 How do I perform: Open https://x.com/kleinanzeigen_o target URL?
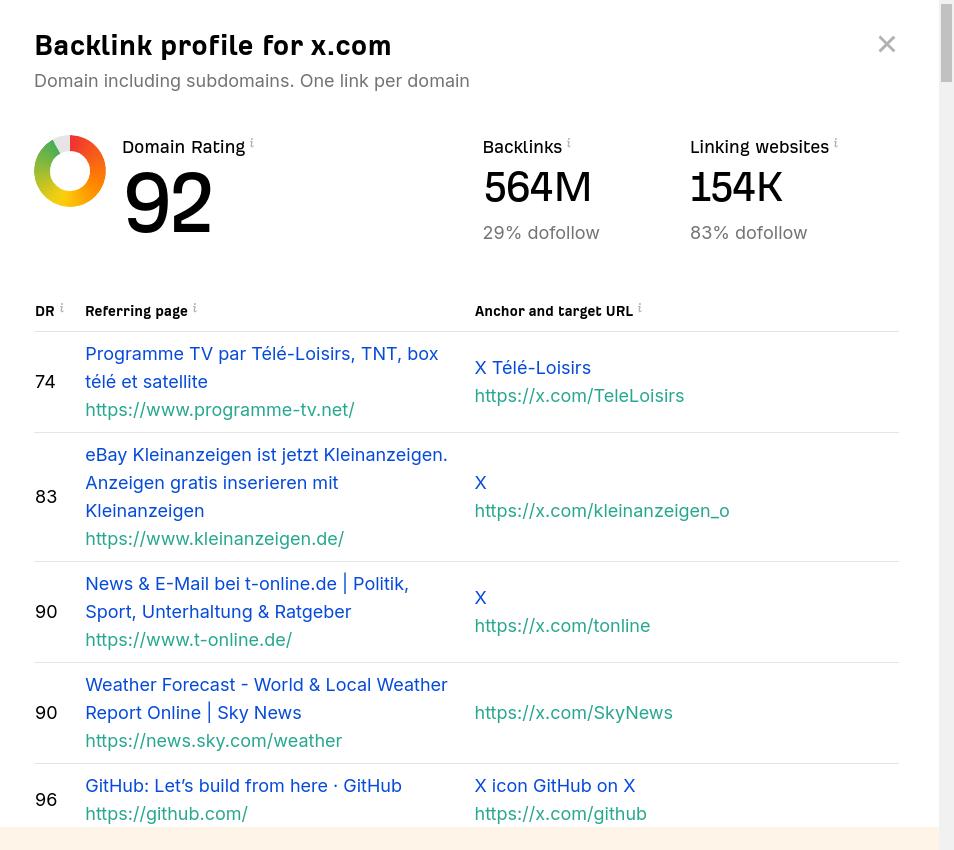pyautogui.click(x=602, y=510)
